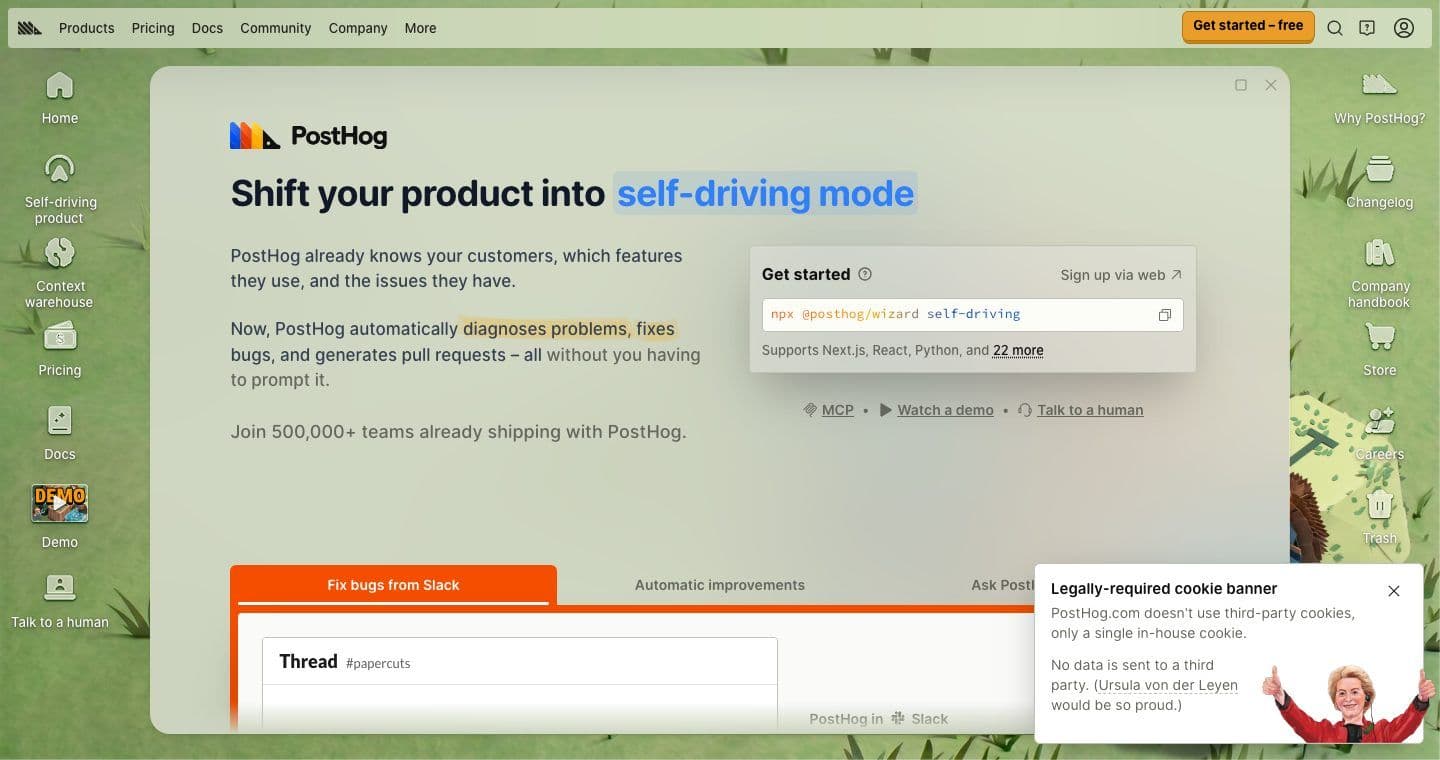This screenshot has height=760, width=1440.
Task: Open the Trash desktop icon
Action: point(1380,517)
